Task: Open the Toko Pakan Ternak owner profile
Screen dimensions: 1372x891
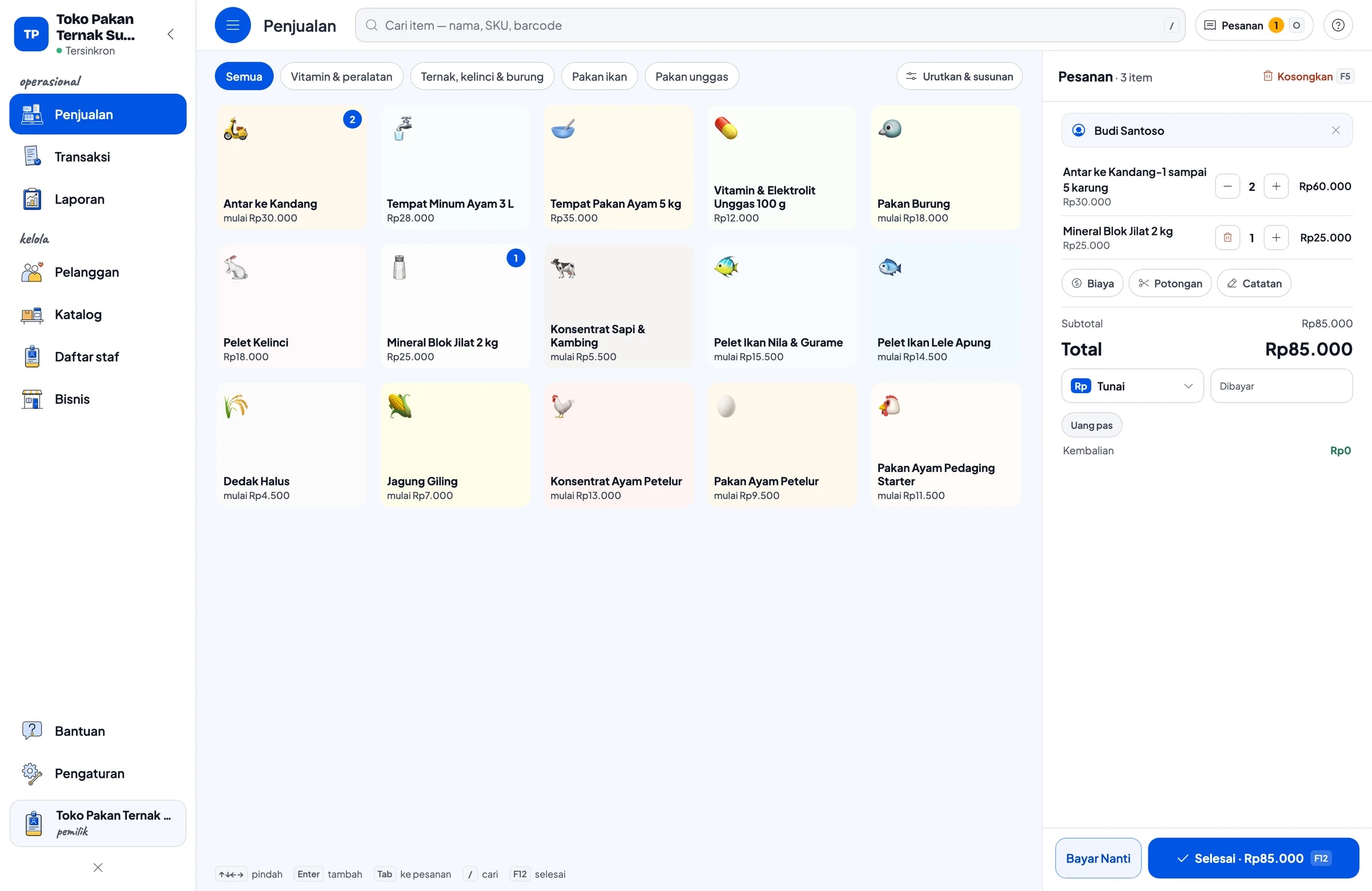Action: point(97,823)
